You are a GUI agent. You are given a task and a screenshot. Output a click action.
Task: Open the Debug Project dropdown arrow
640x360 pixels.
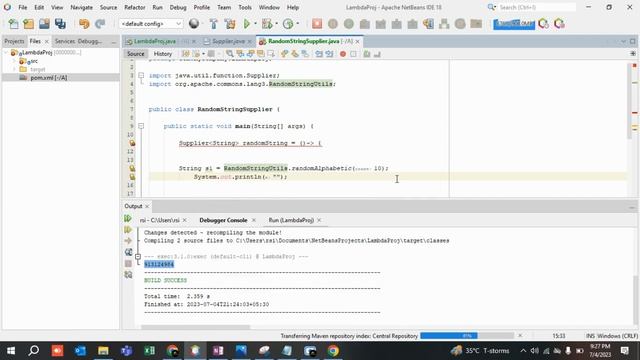[x=276, y=24]
